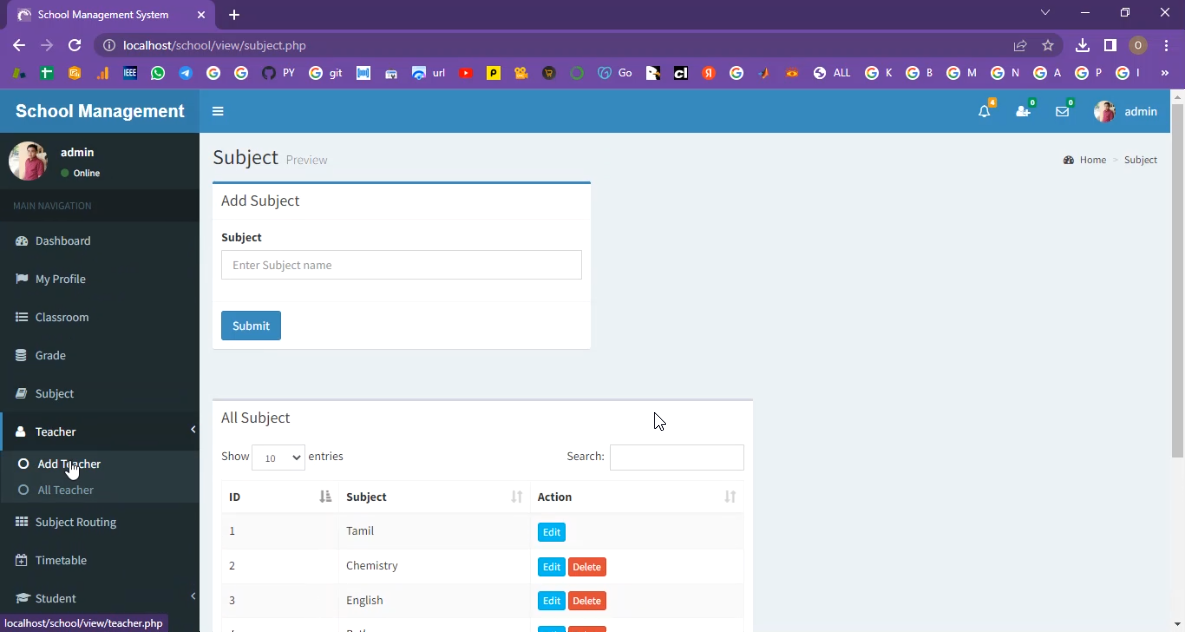Viewport: 1185px width, 632px height.
Task: Click the browser reload icon
Action: (74, 45)
